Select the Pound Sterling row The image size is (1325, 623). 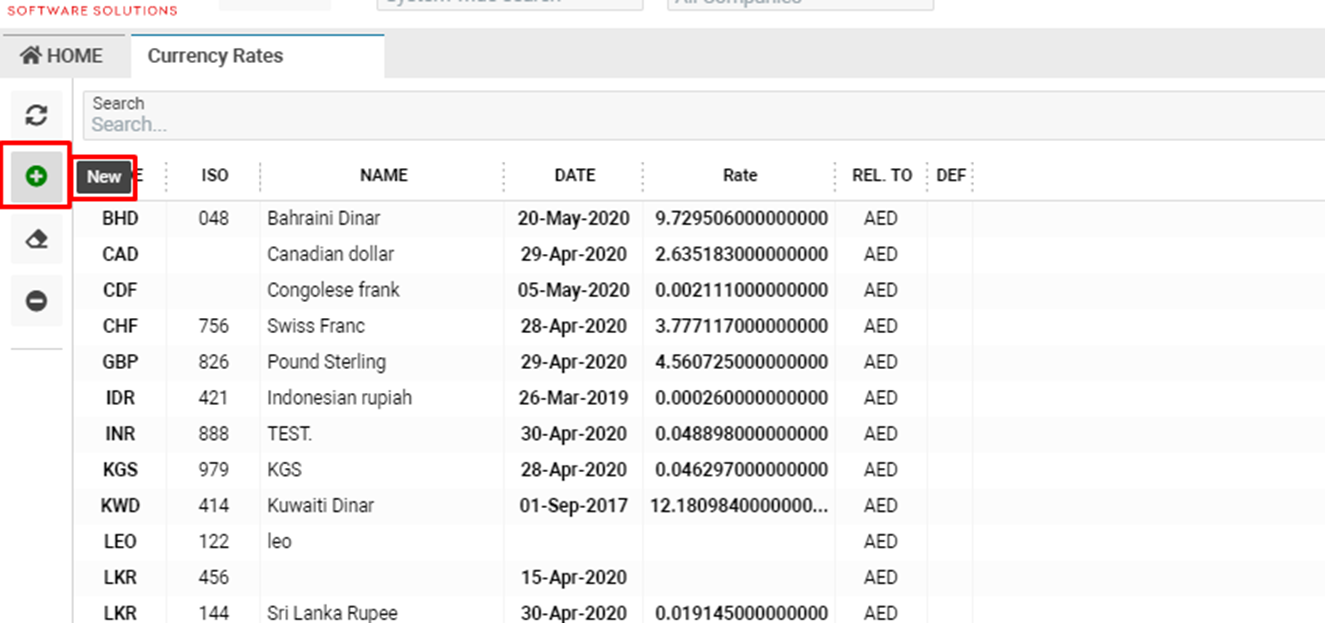pos(326,362)
